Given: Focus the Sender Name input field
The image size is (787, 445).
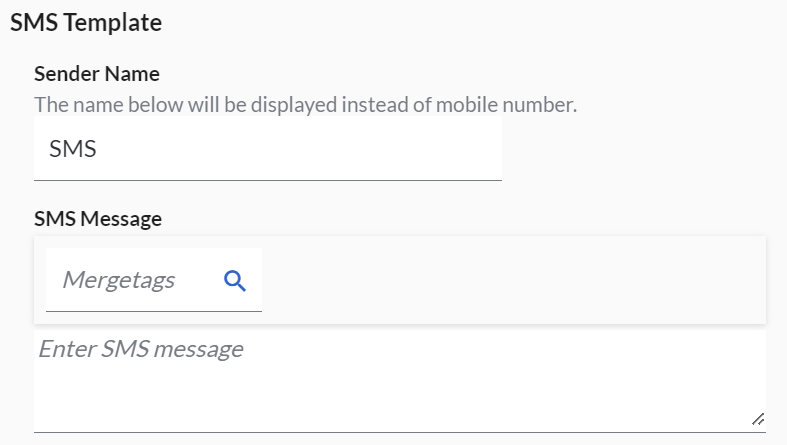Looking at the screenshot, I should 267,149.
